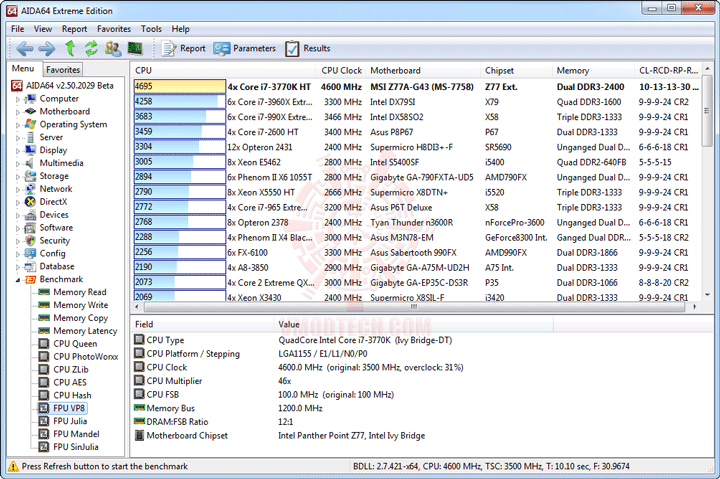Sort by the CPU Clock column header
This screenshot has width=720, height=479.
click(x=341, y=70)
